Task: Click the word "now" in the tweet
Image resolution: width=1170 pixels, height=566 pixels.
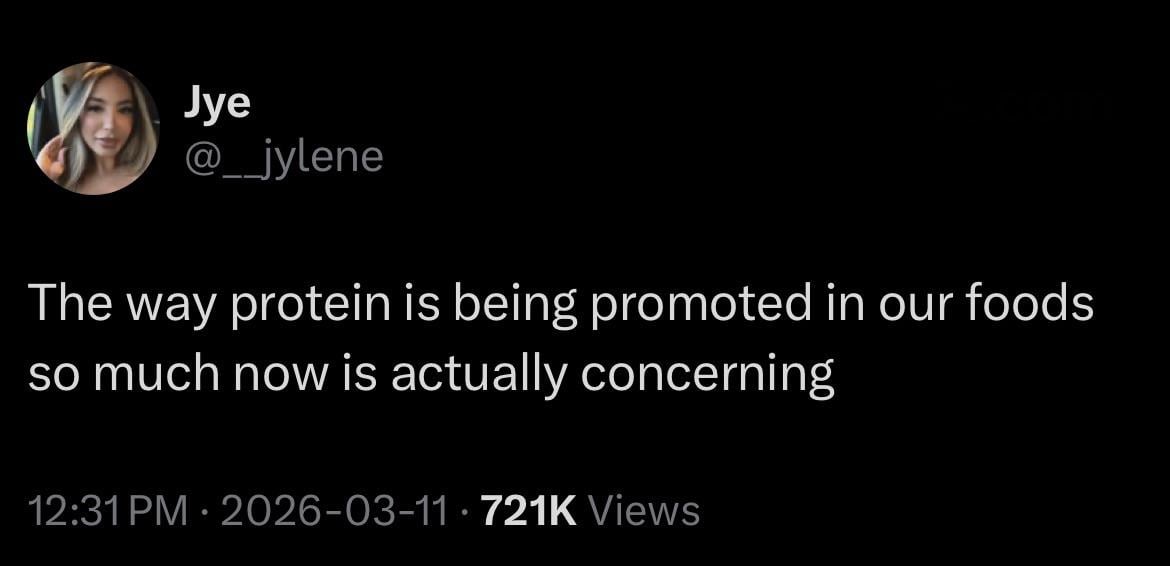Action: [x=283, y=375]
